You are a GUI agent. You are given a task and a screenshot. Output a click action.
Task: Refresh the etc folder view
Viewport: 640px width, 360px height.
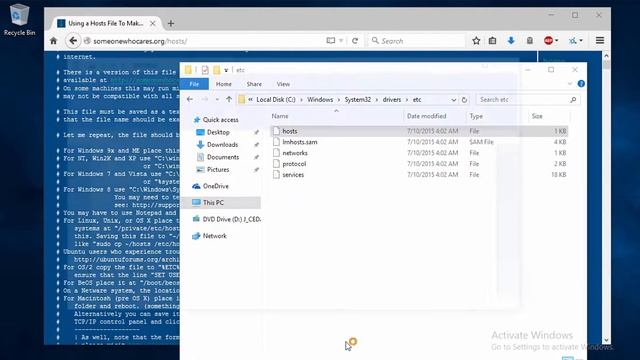[x=464, y=100]
